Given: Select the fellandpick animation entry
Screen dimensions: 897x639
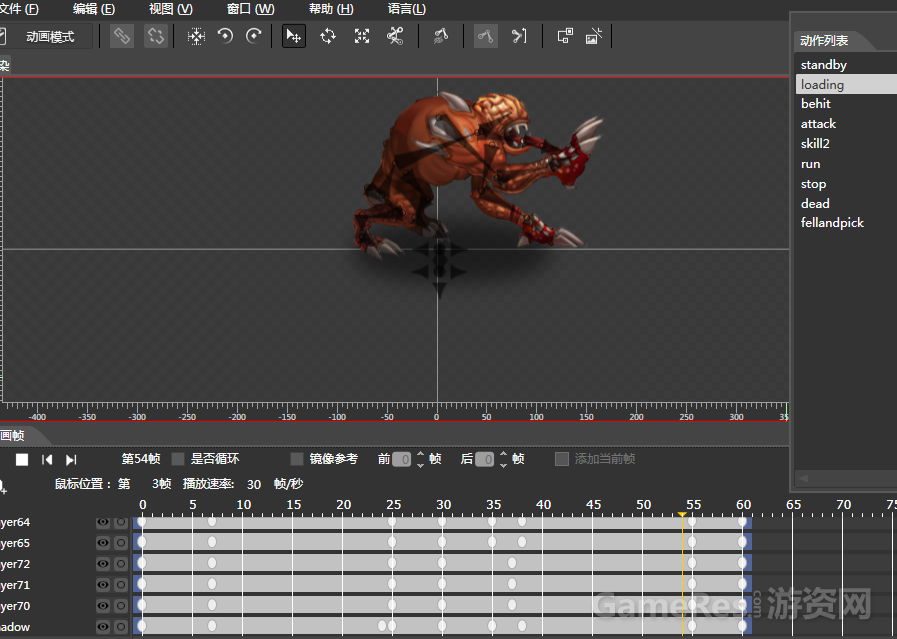Looking at the screenshot, I should pyautogui.click(x=832, y=223).
